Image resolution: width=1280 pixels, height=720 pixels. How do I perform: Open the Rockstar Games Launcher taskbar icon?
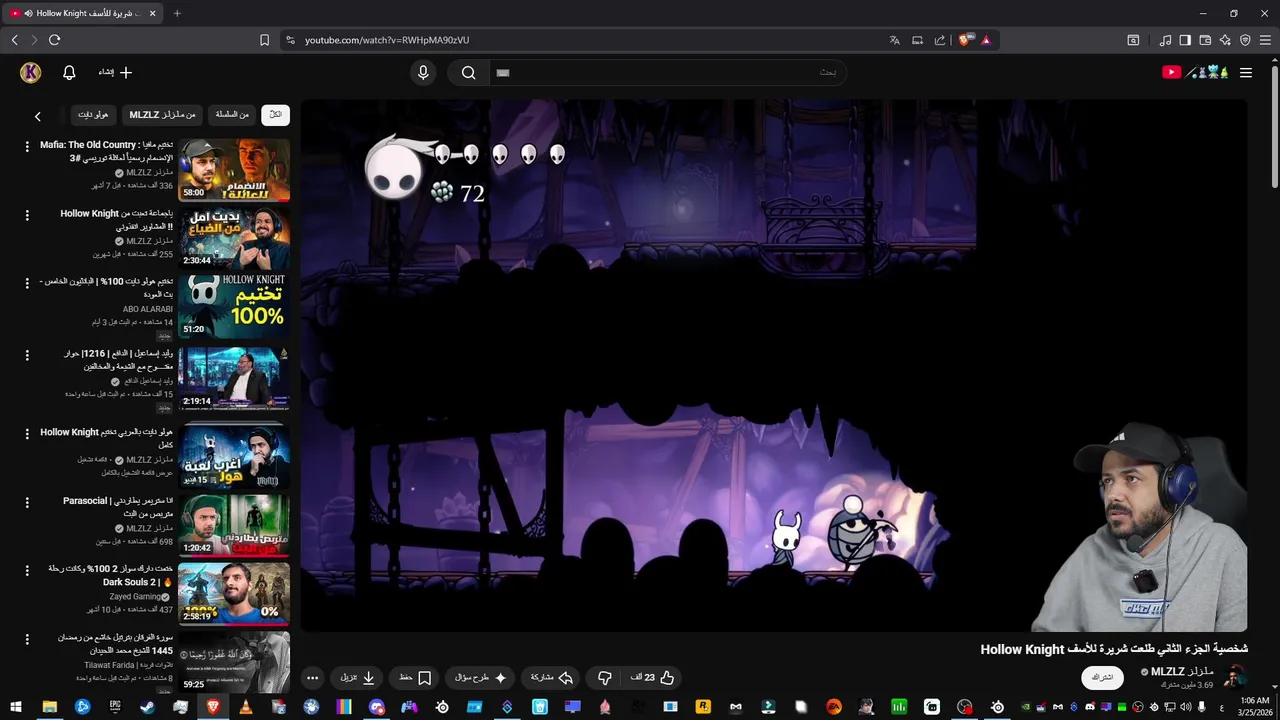[703, 707]
